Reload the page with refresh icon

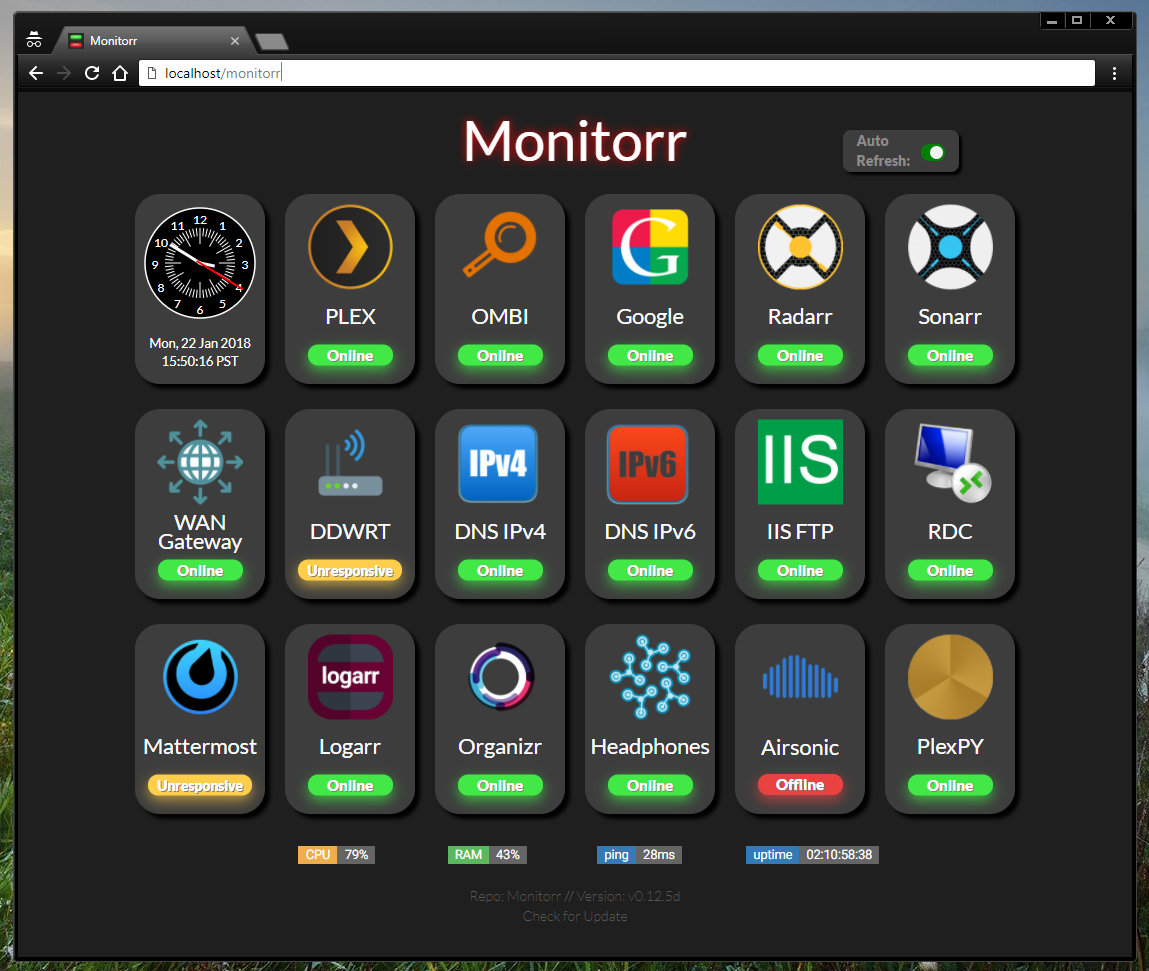point(92,73)
